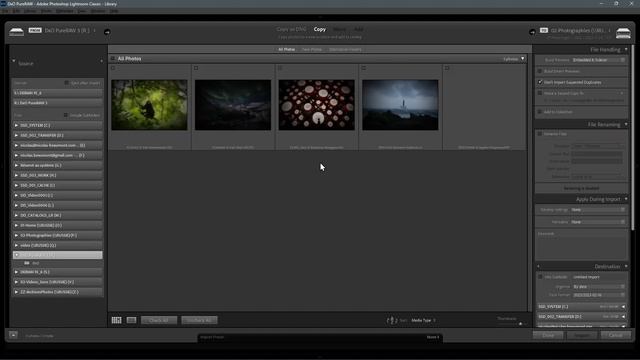Collapse File Renaming panel
The image size is (640, 360).
tap(626, 124)
